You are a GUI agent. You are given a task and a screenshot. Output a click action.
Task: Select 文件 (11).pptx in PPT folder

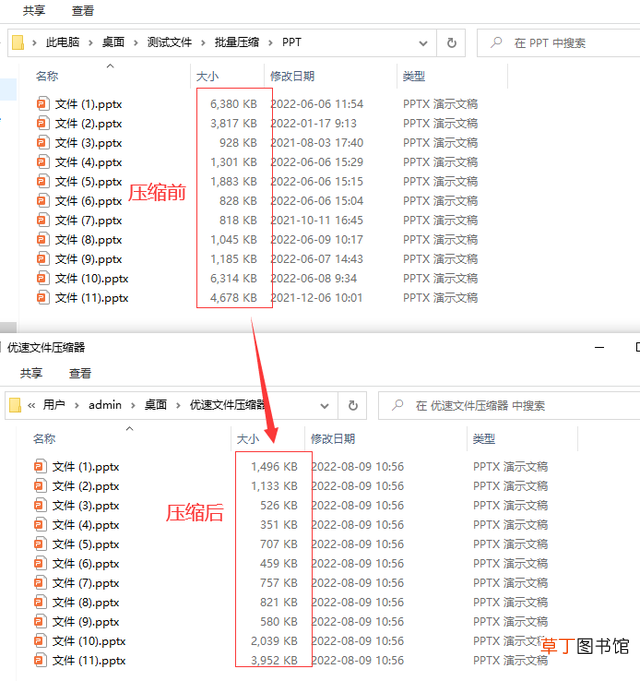pyautogui.click(x=92, y=298)
